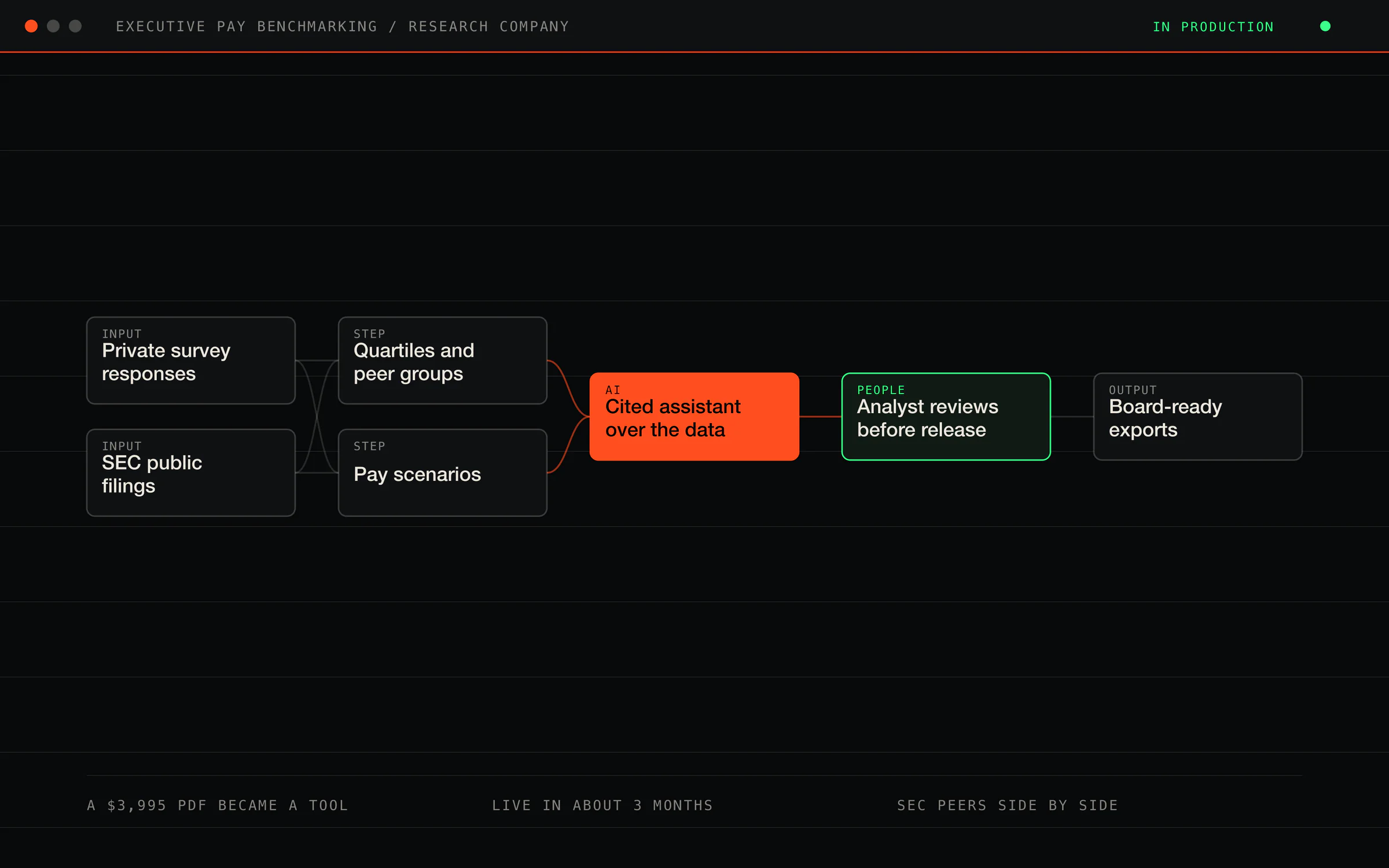Click 'A $3,995 PDF BECAME A TOOL' caption
Image resolution: width=1389 pixels, height=868 pixels.
218,806
